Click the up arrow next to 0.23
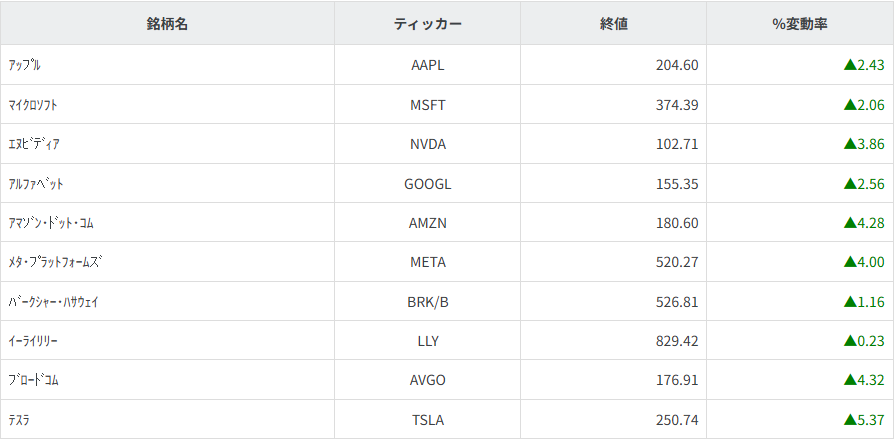895x443 pixels. (850, 341)
